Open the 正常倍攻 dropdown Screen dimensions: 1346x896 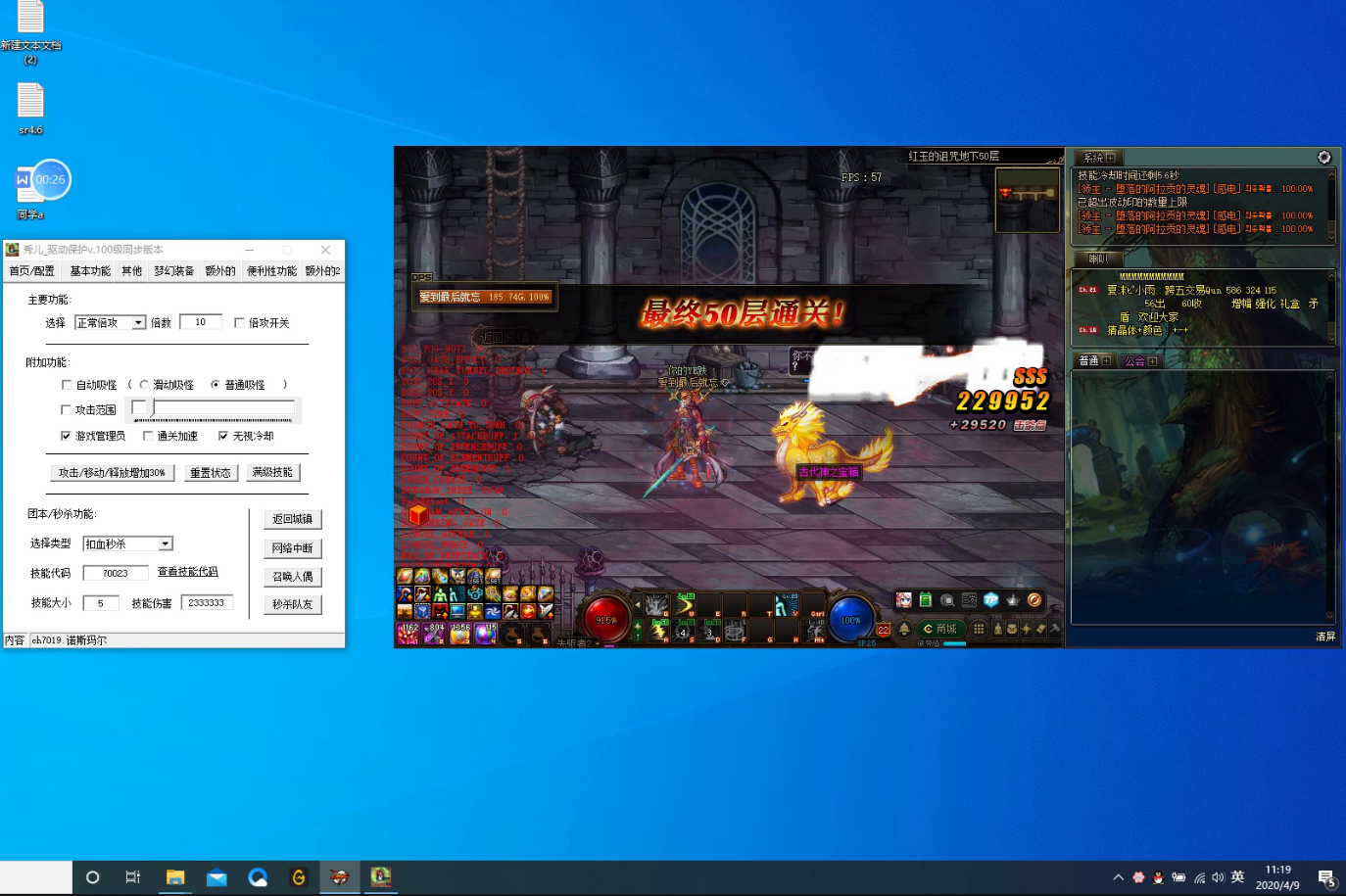(111, 322)
